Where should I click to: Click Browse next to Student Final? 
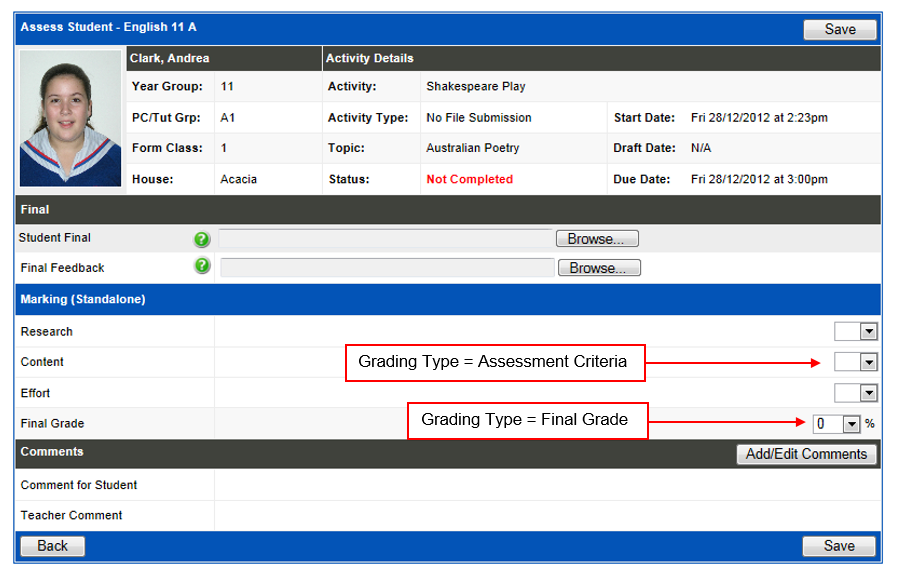pyautogui.click(x=596, y=238)
